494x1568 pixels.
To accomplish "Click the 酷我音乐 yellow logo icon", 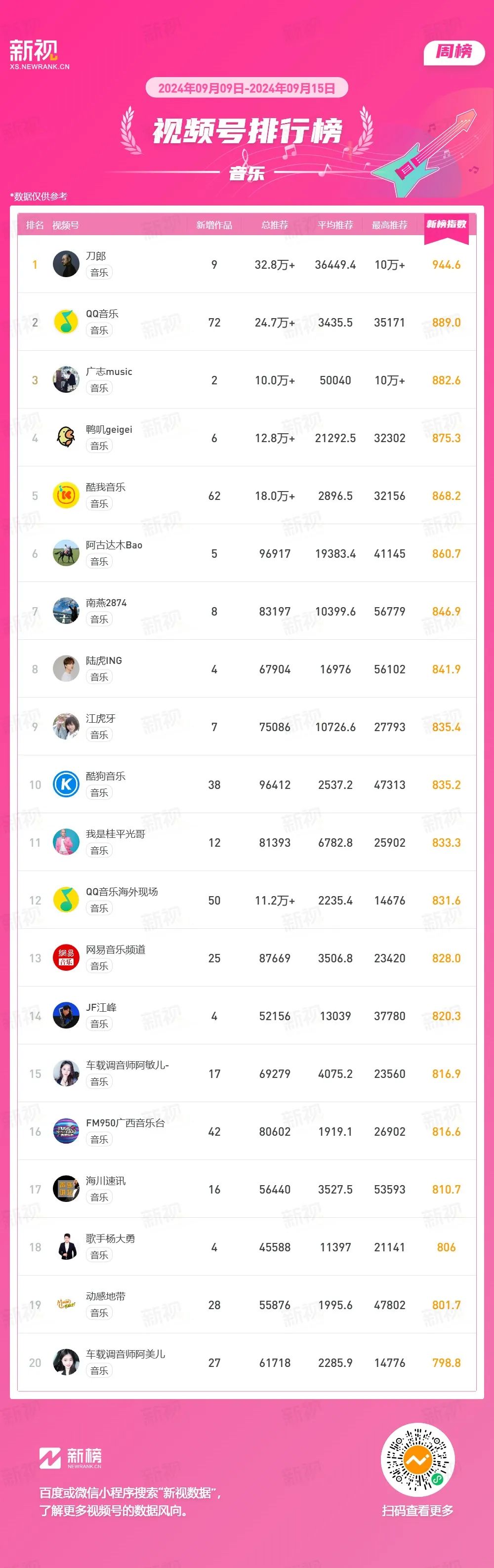I will pyautogui.click(x=66, y=495).
